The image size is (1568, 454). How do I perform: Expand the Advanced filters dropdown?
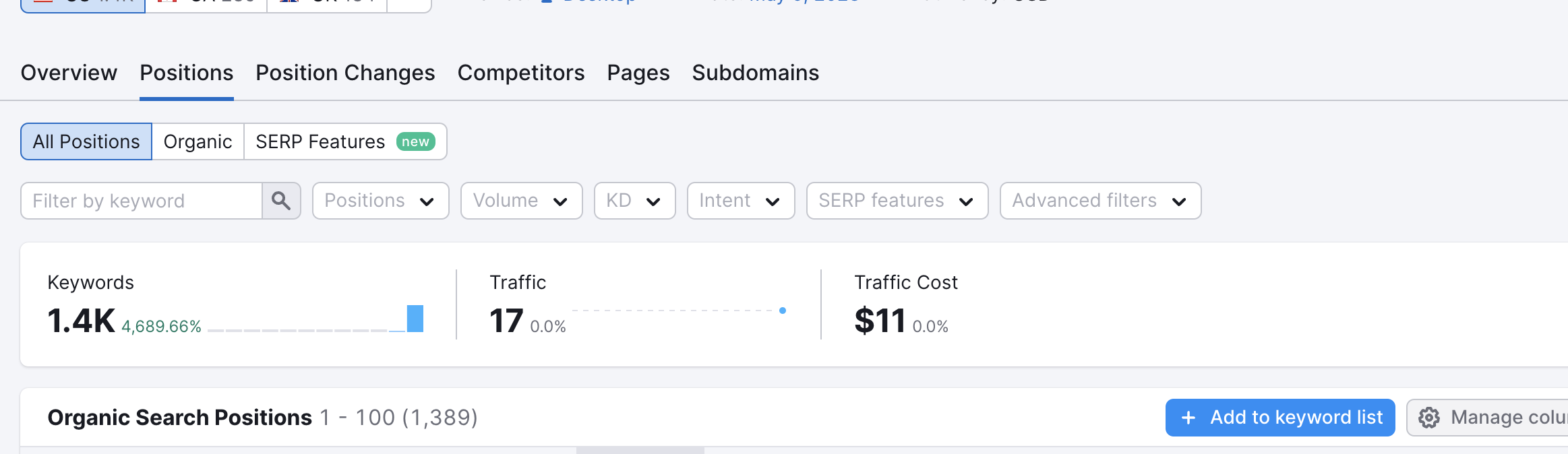coord(1101,201)
